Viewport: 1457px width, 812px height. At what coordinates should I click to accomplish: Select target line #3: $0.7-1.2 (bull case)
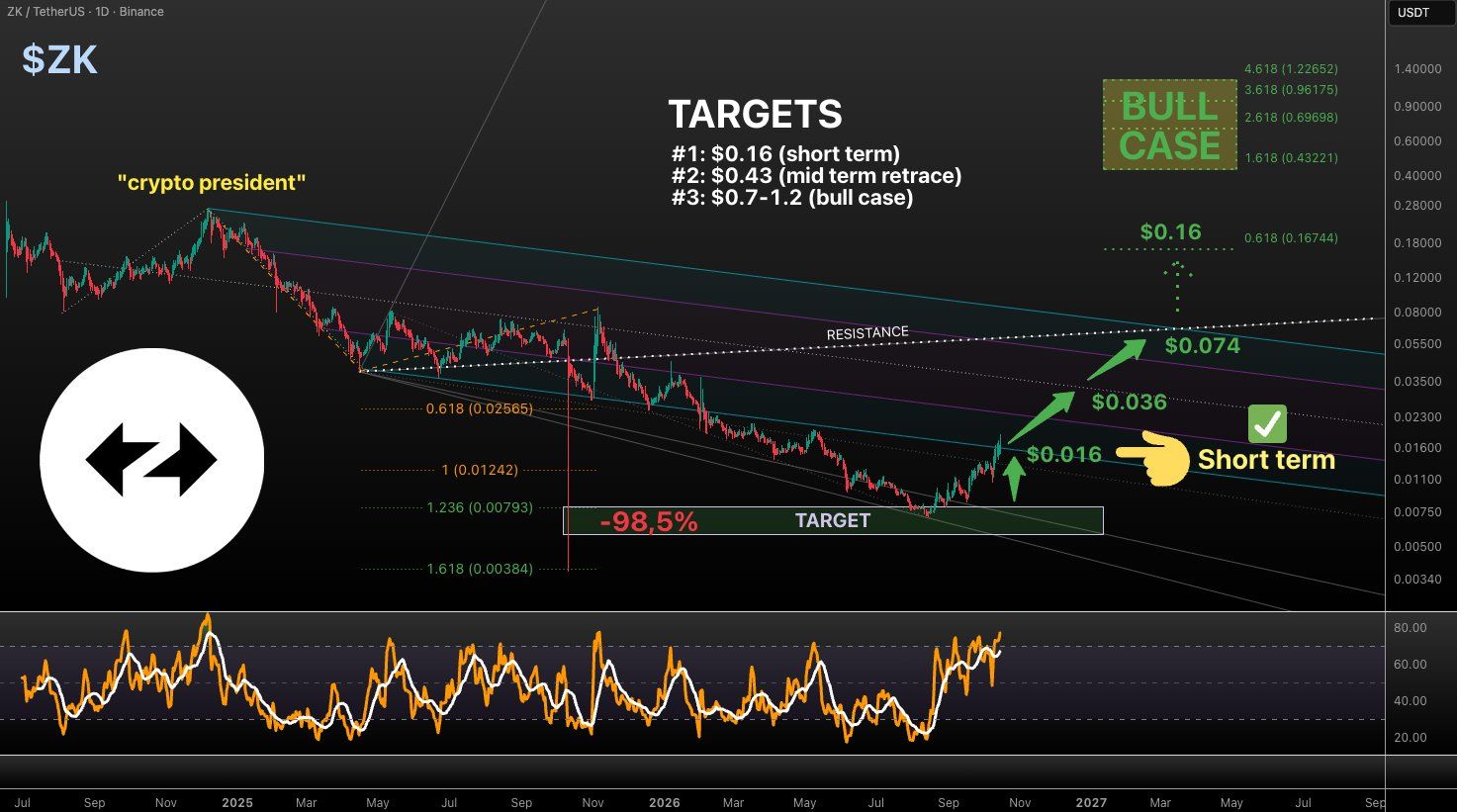click(x=791, y=197)
